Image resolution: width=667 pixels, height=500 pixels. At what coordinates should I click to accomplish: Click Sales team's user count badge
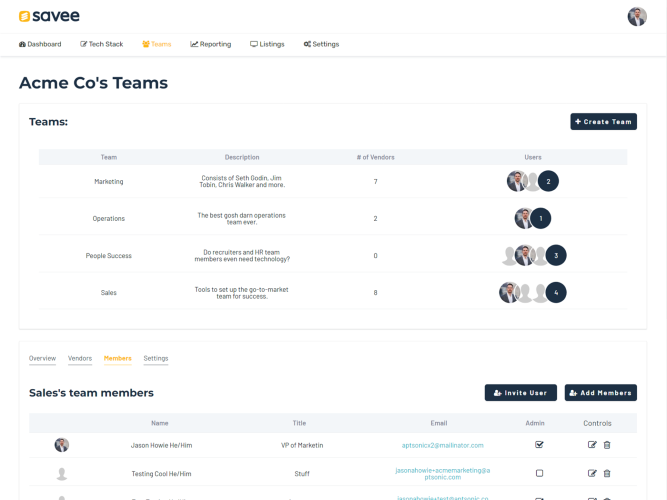556,293
